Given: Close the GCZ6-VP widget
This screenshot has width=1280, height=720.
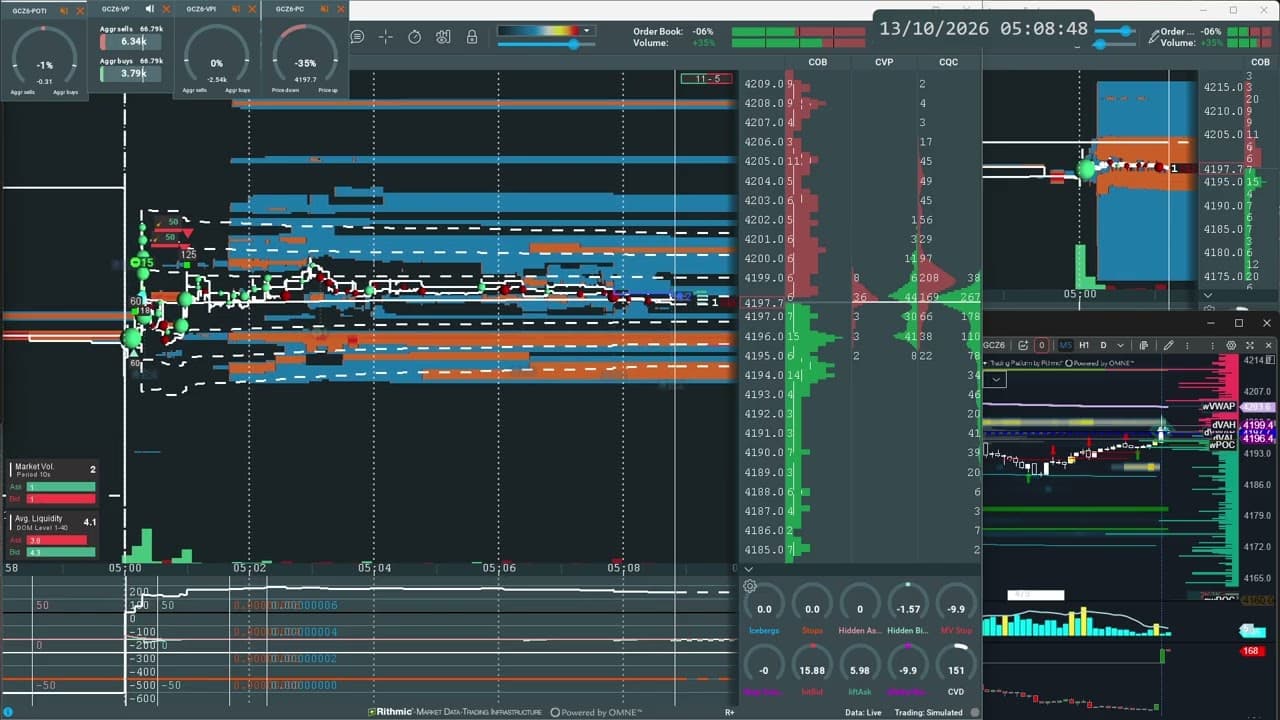Looking at the screenshot, I should click(x=166, y=10).
